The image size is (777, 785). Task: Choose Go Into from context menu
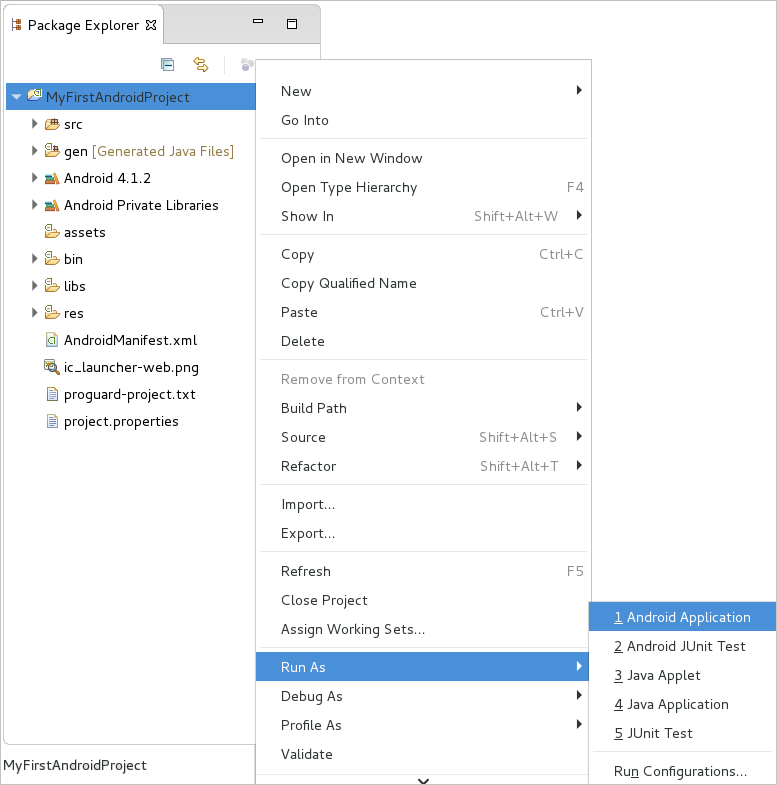423,120
